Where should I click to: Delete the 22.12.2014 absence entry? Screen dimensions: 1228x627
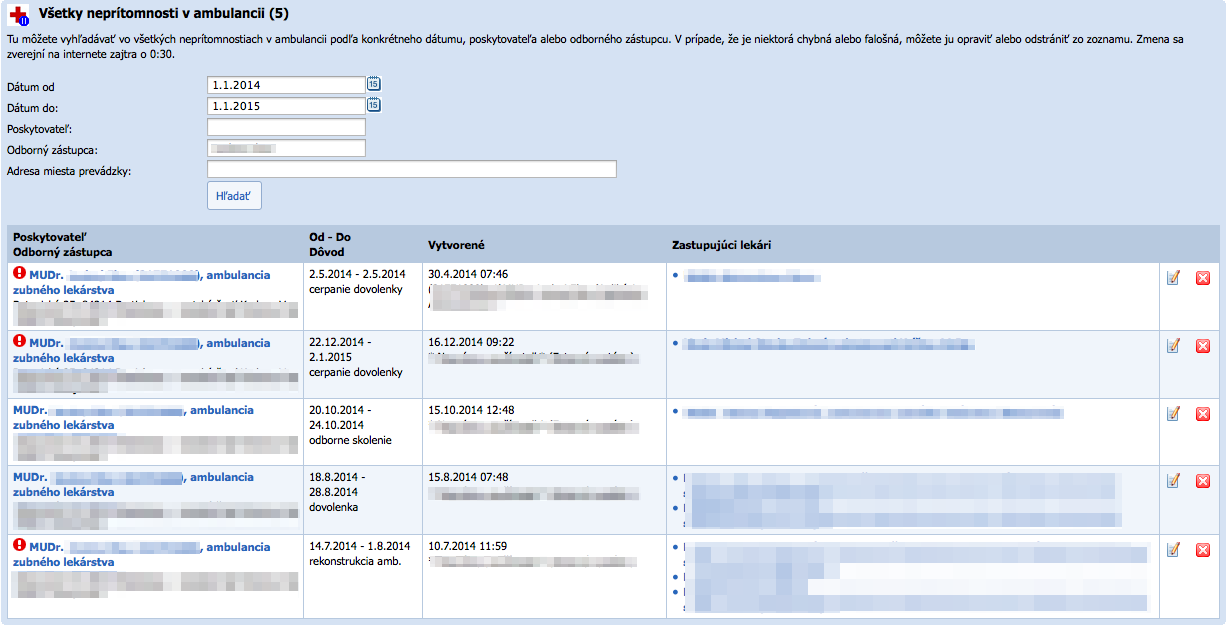pos(1202,346)
